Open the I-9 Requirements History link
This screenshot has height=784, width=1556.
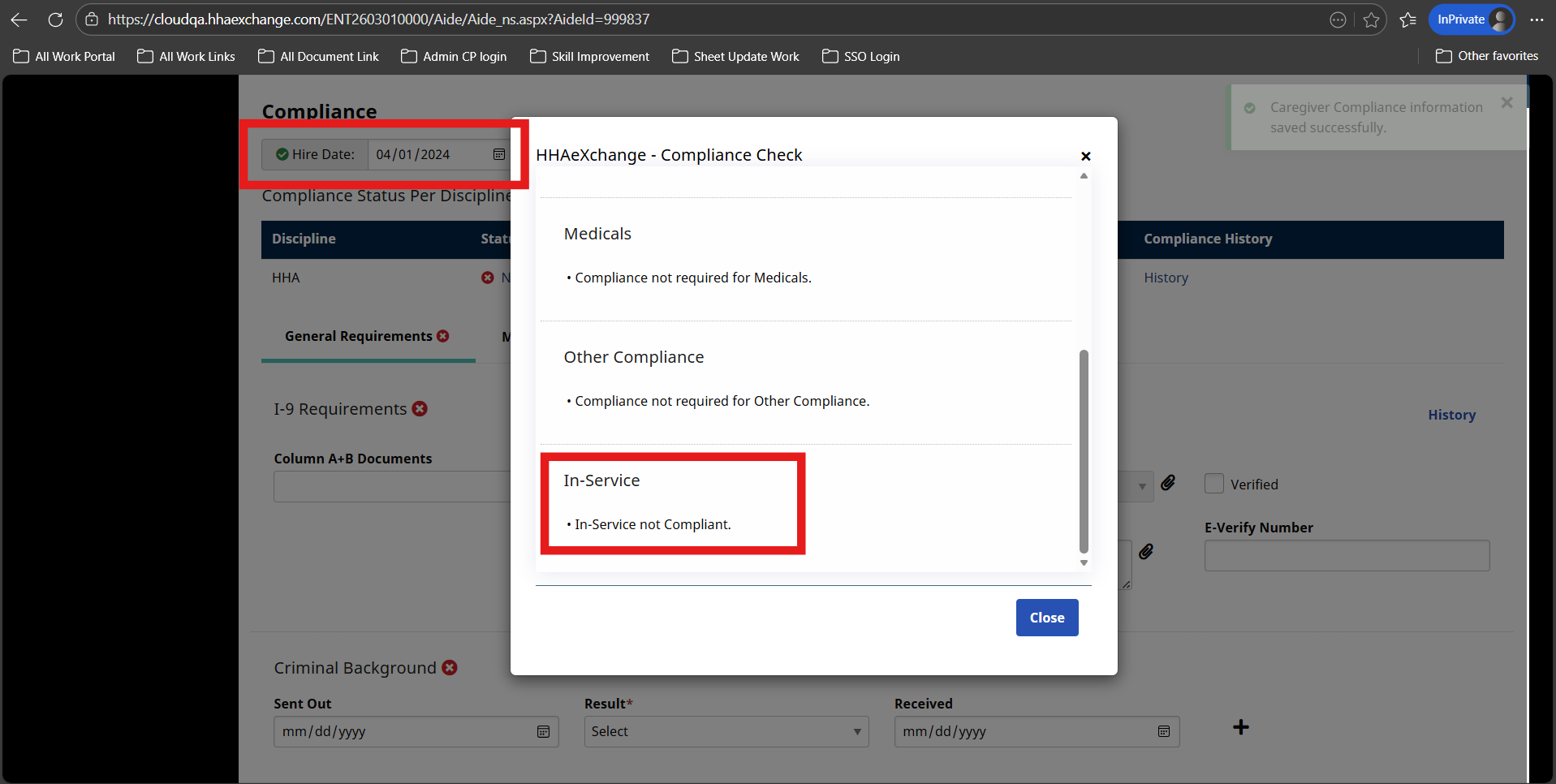[1451, 415]
